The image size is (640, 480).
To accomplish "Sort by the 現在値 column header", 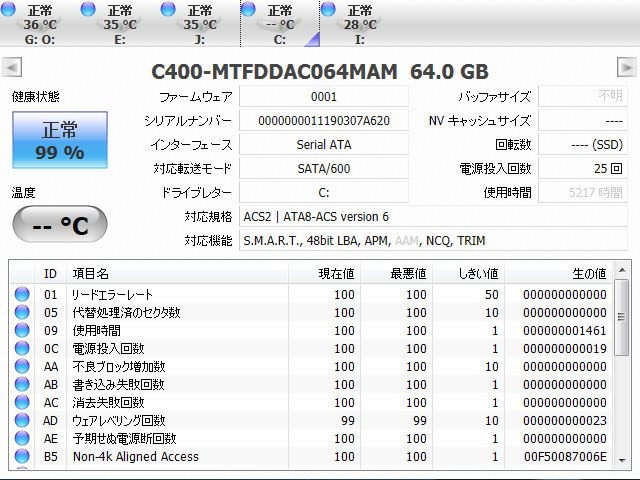I will [324, 273].
